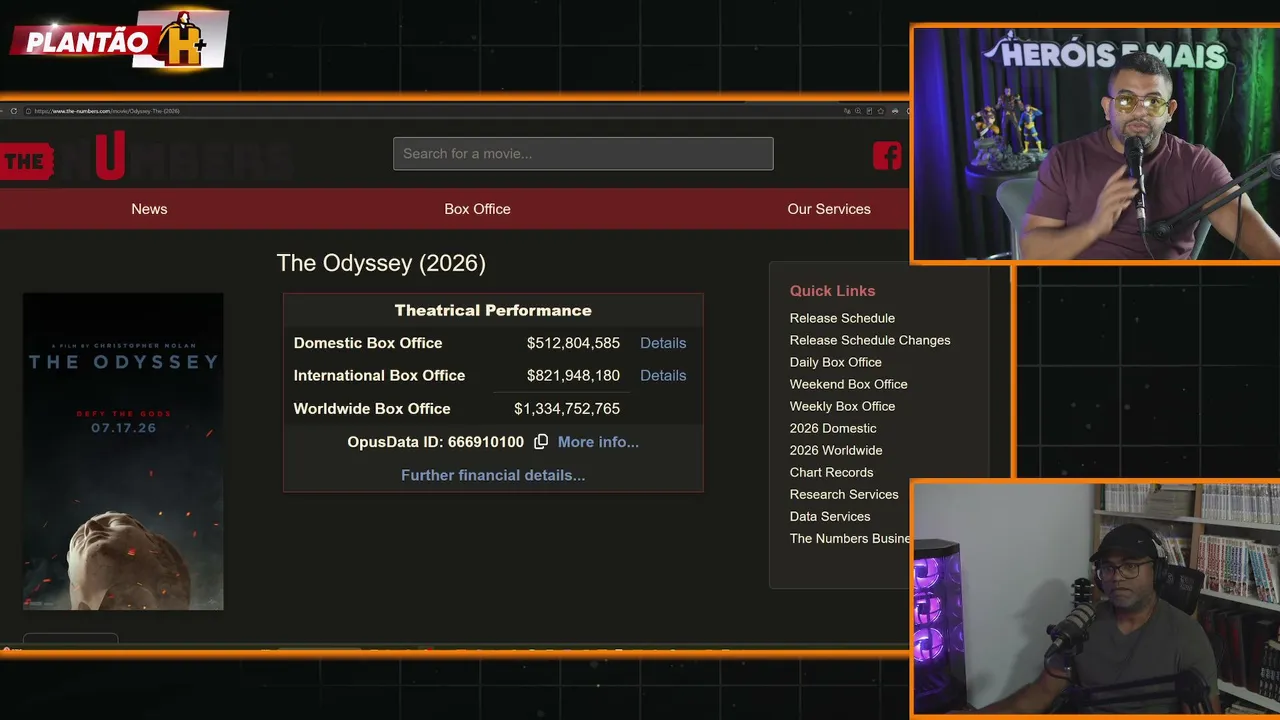Open The Odyssey poster image
Image resolution: width=1280 pixels, height=720 pixels.
tap(123, 451)
